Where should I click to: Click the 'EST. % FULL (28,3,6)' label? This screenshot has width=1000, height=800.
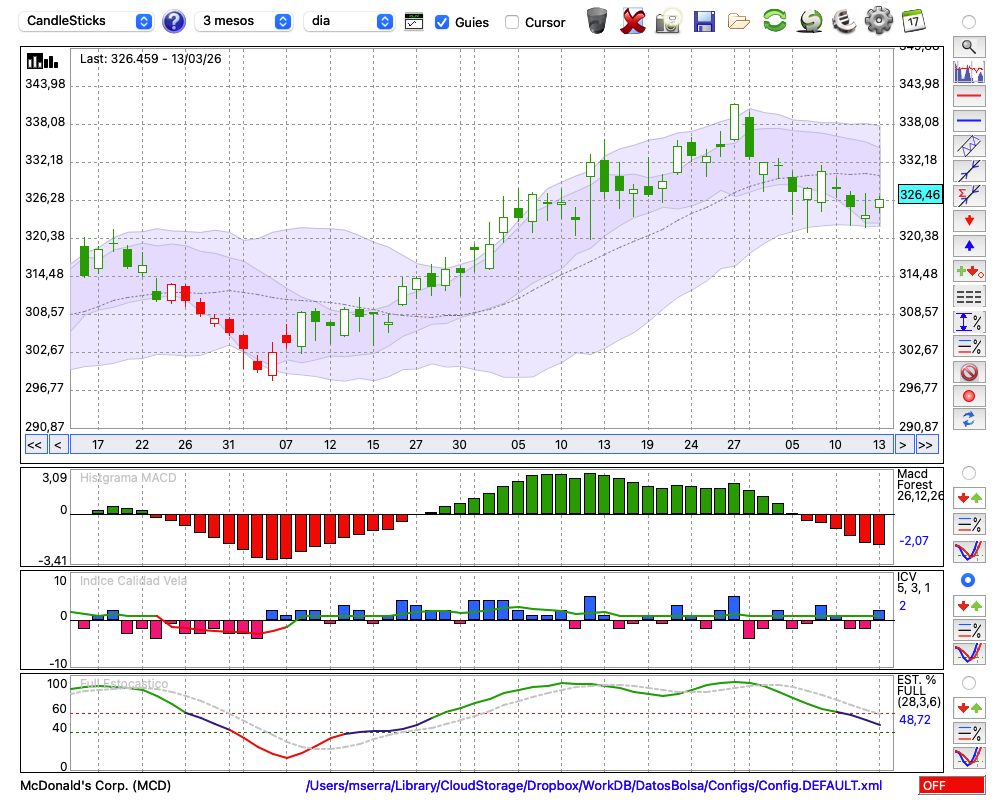[x=919, y=691]
